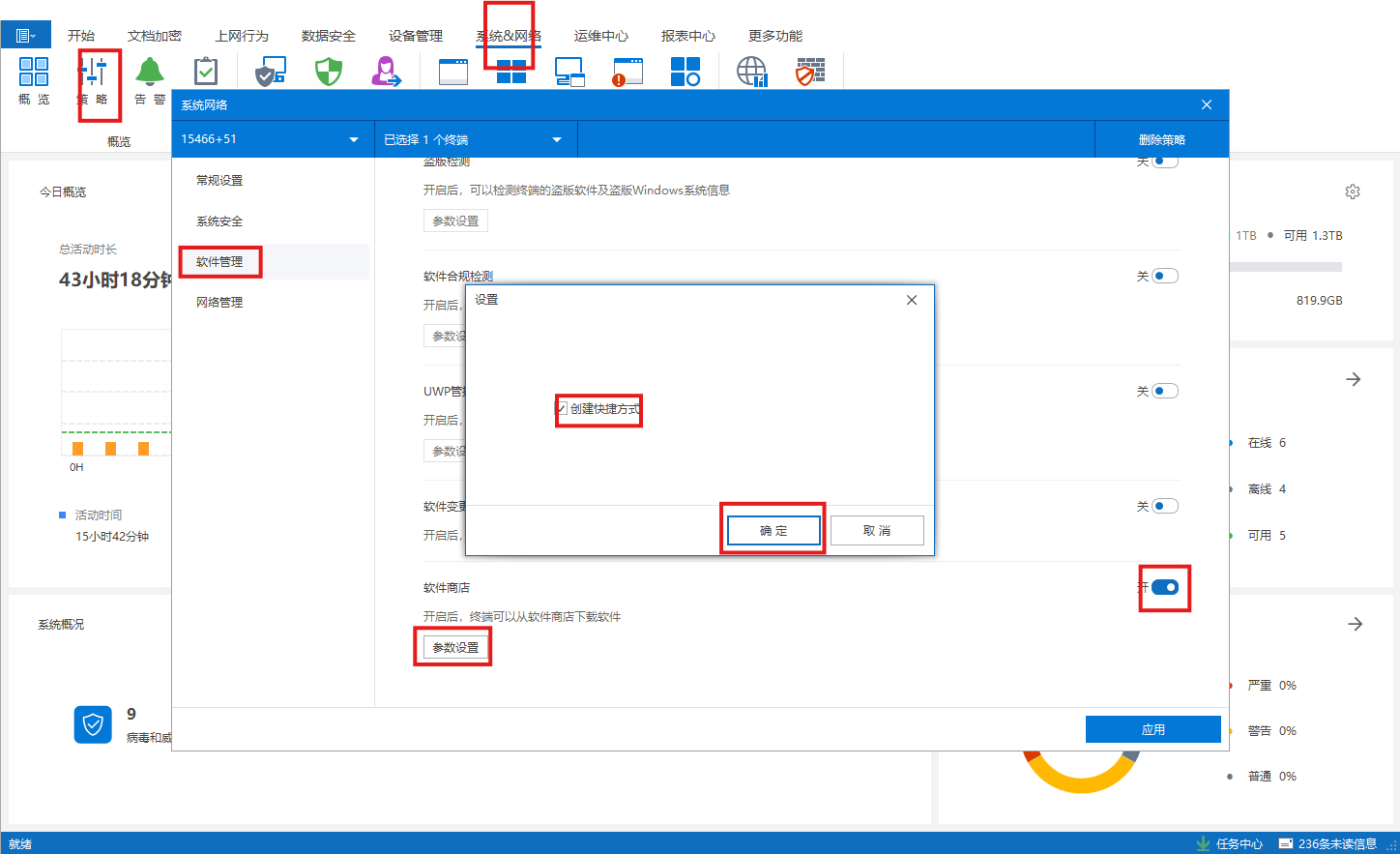Image resolution: width=1400 pixels, height=854 pixels.
Task: Expand the 已选择 1 个终端 dropdown
Action: click(557, 140)
